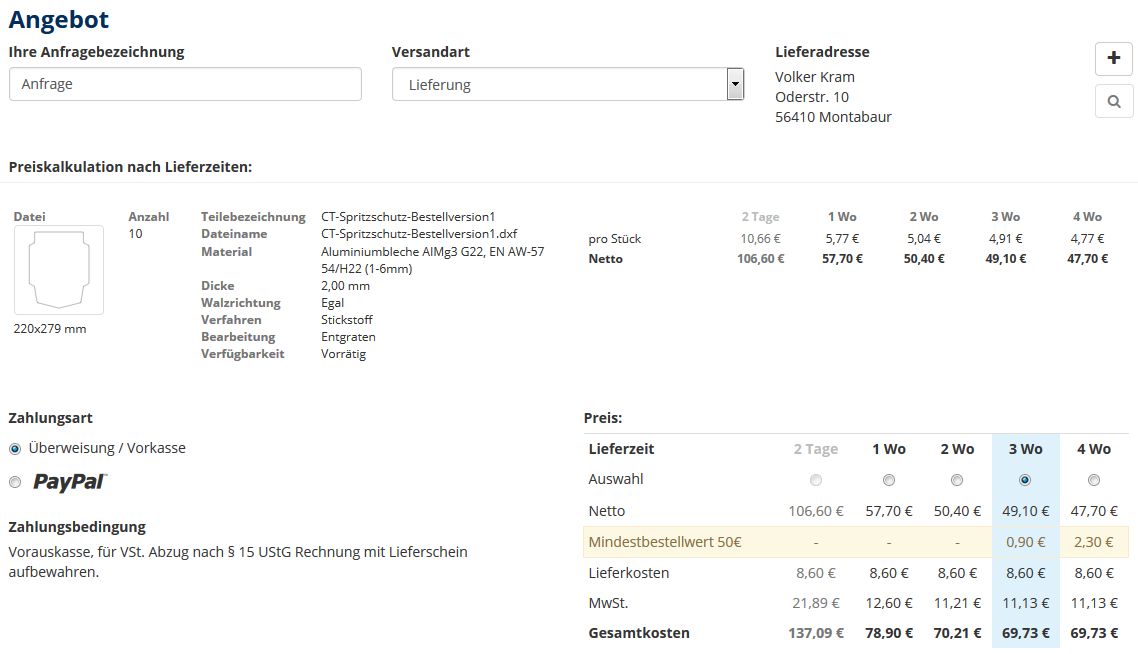The image size is (1138, 654).
Task: Click the magnifier search icon button
Action: (1114, 101)
